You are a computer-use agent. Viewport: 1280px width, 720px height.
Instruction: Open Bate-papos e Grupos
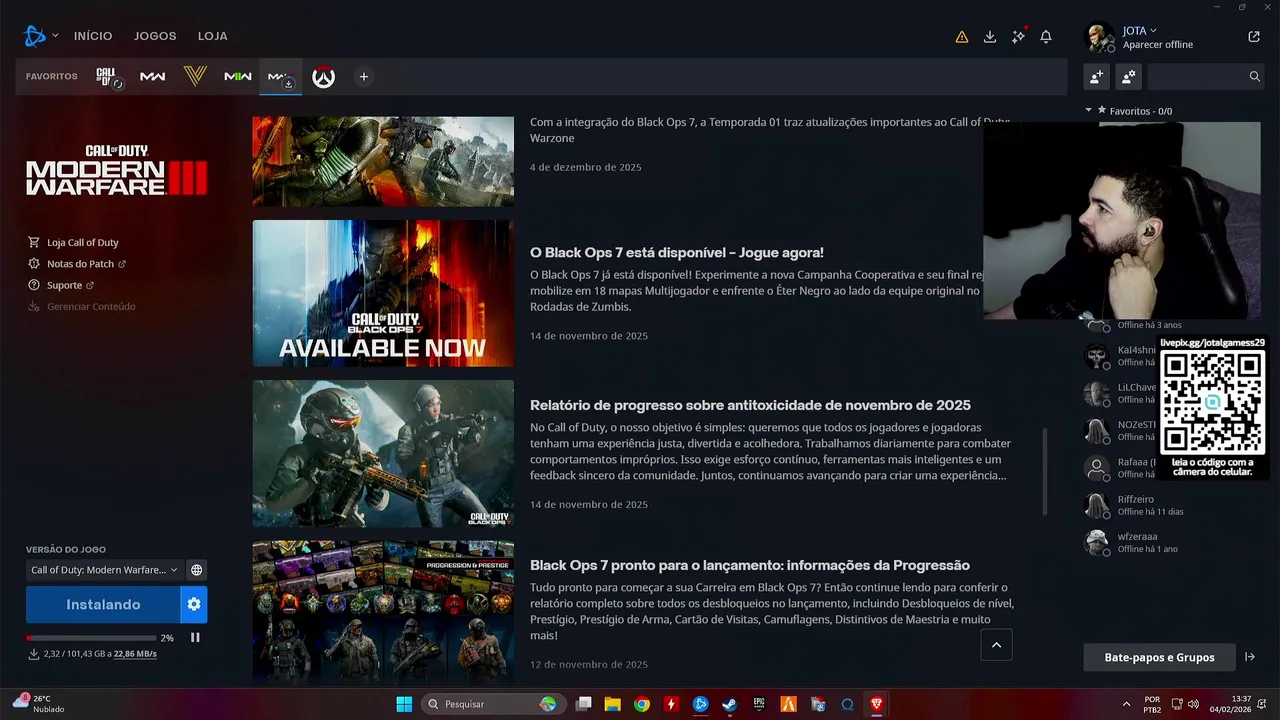[x=1160, y=657]
